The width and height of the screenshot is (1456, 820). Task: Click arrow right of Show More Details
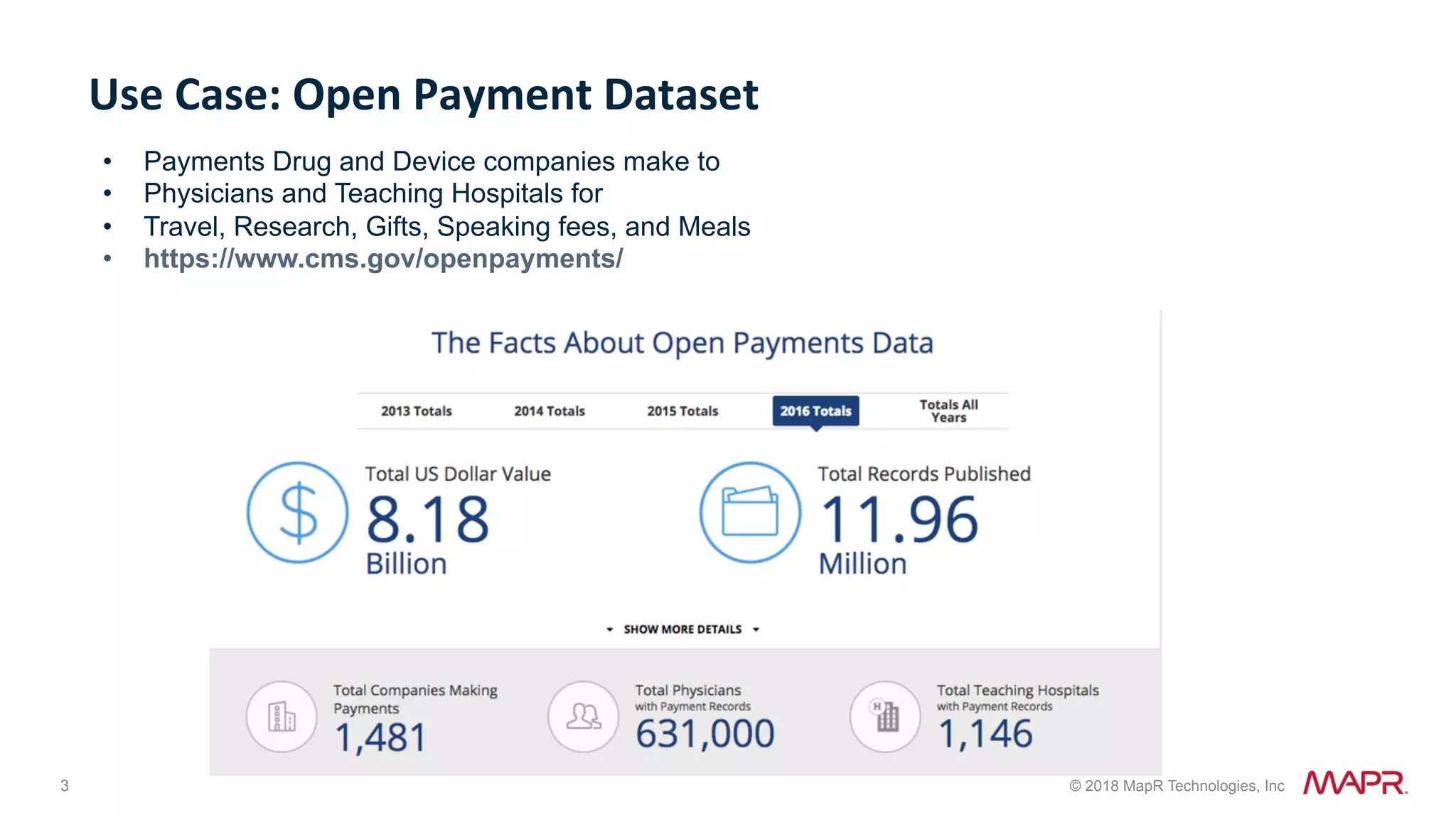[756, 629]
